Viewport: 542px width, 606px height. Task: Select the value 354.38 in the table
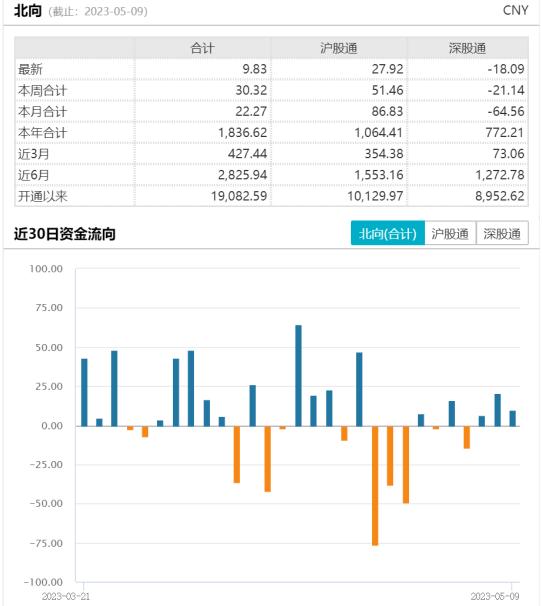tap(384, 154)
